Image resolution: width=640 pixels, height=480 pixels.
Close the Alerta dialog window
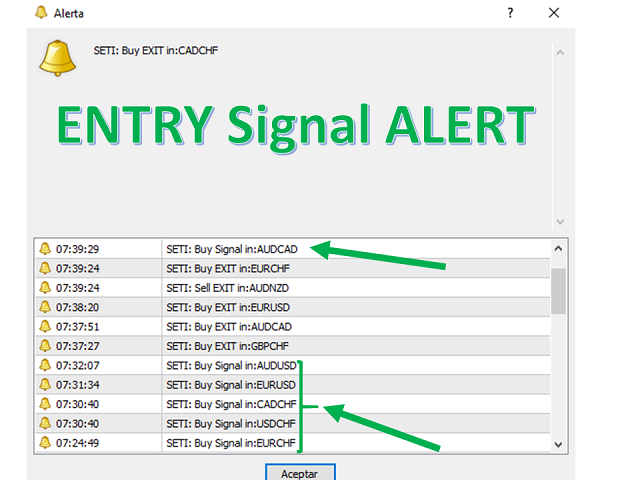pyautogui.click(x=554, y=13)
